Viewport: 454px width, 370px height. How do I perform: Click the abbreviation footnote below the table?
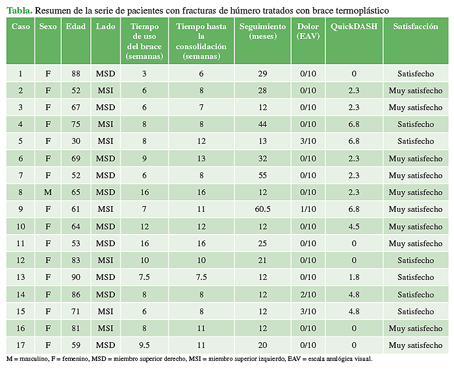point(189,359)
